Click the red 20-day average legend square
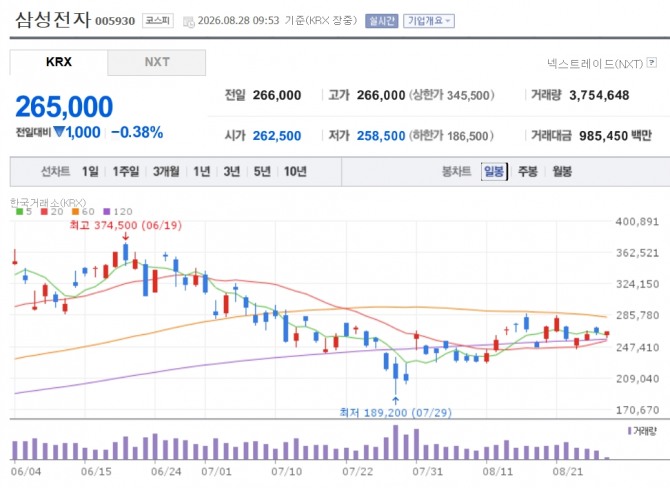 pyautogui.click(x=44, y=212)
